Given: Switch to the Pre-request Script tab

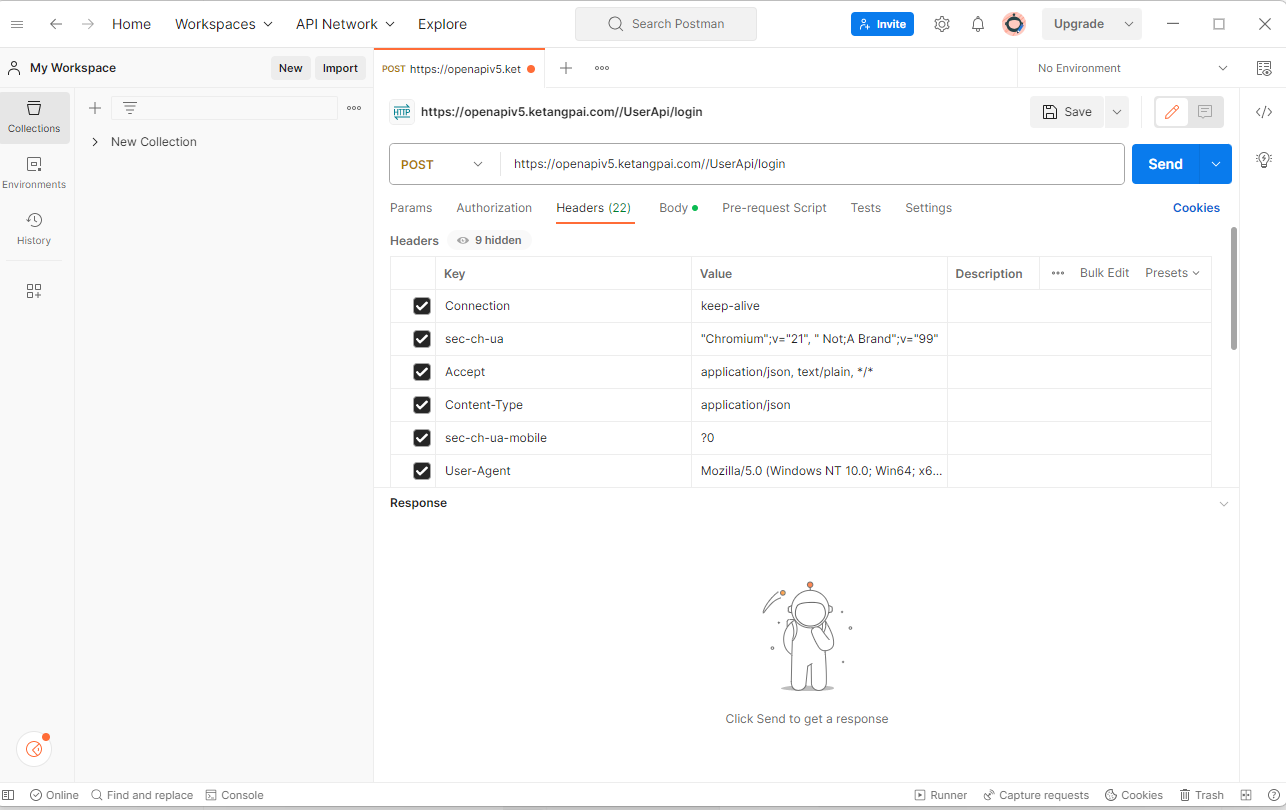Looking at the screenshot, I should click(x=774, y=208).
